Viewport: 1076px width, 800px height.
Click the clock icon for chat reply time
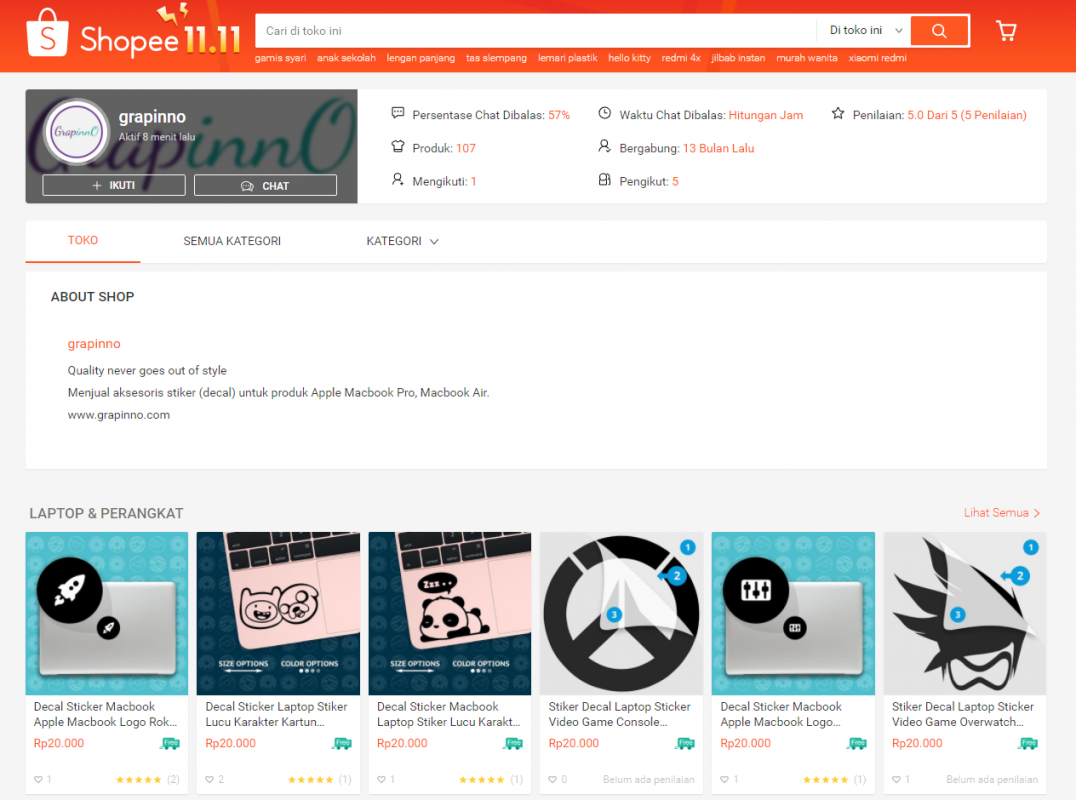tap(605, 113)
